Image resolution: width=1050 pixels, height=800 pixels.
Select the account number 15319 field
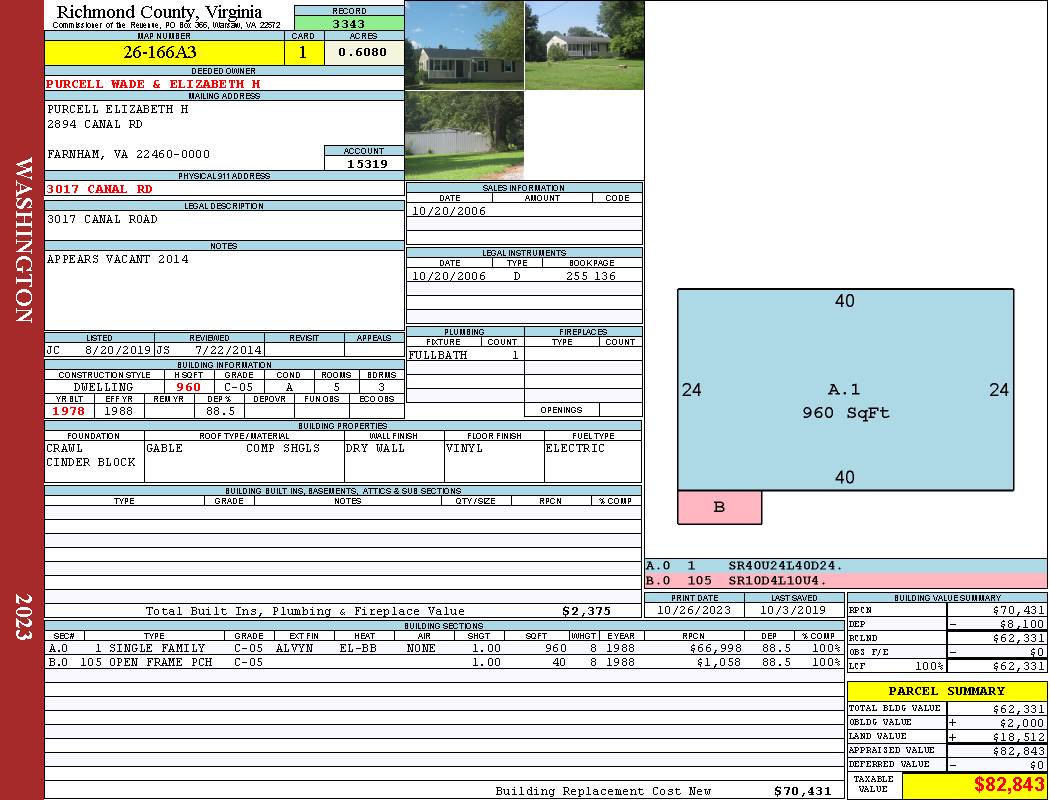click(x=364, y=163)
